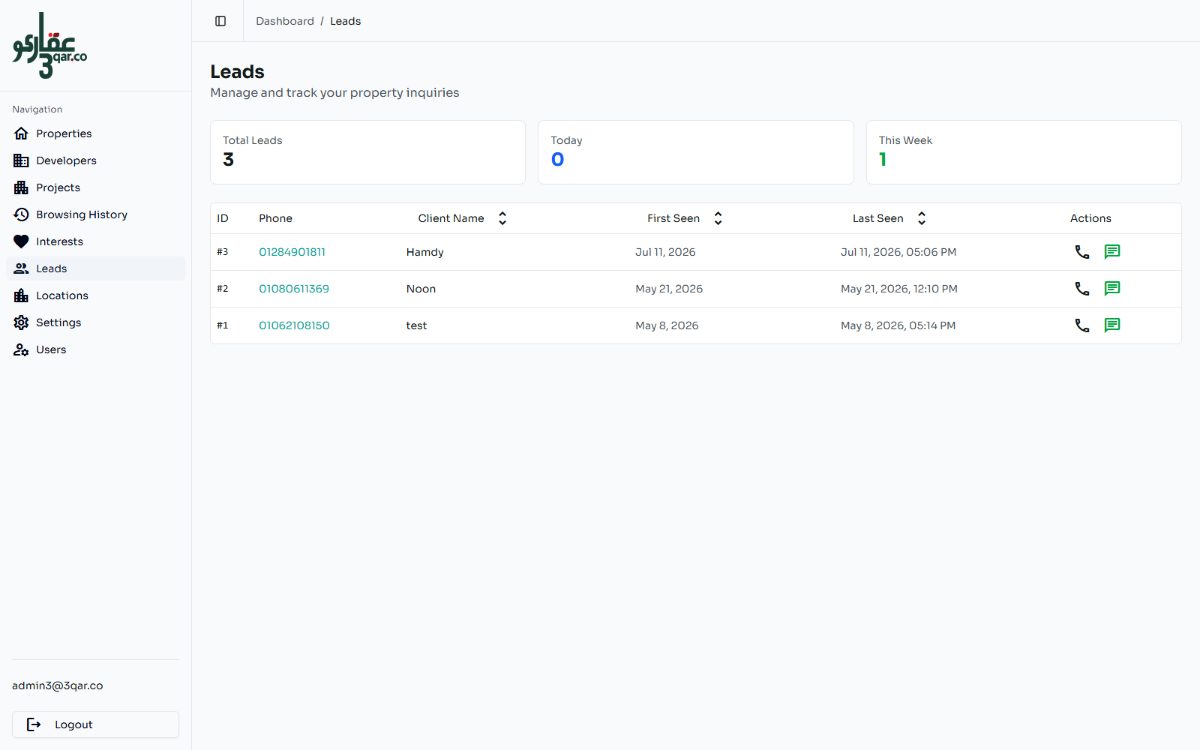Click the 3qar.co logo

49,46
